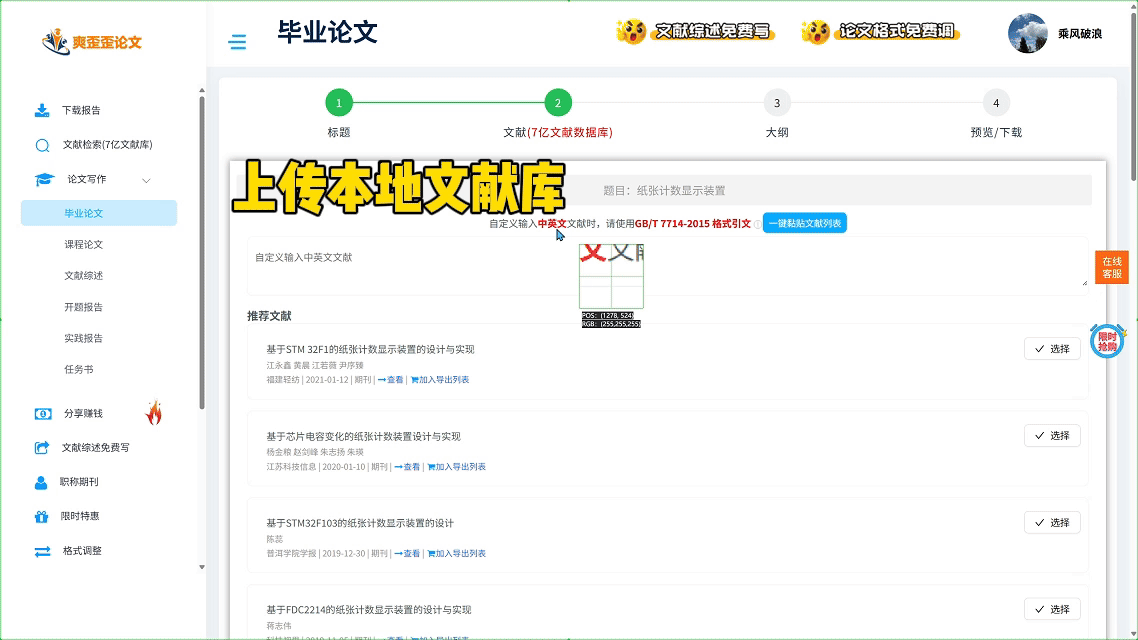Click the 文献综述免费写 share icon in sidebar
Viewport: 1138px width, 640px height.
[x=42, y=448]
